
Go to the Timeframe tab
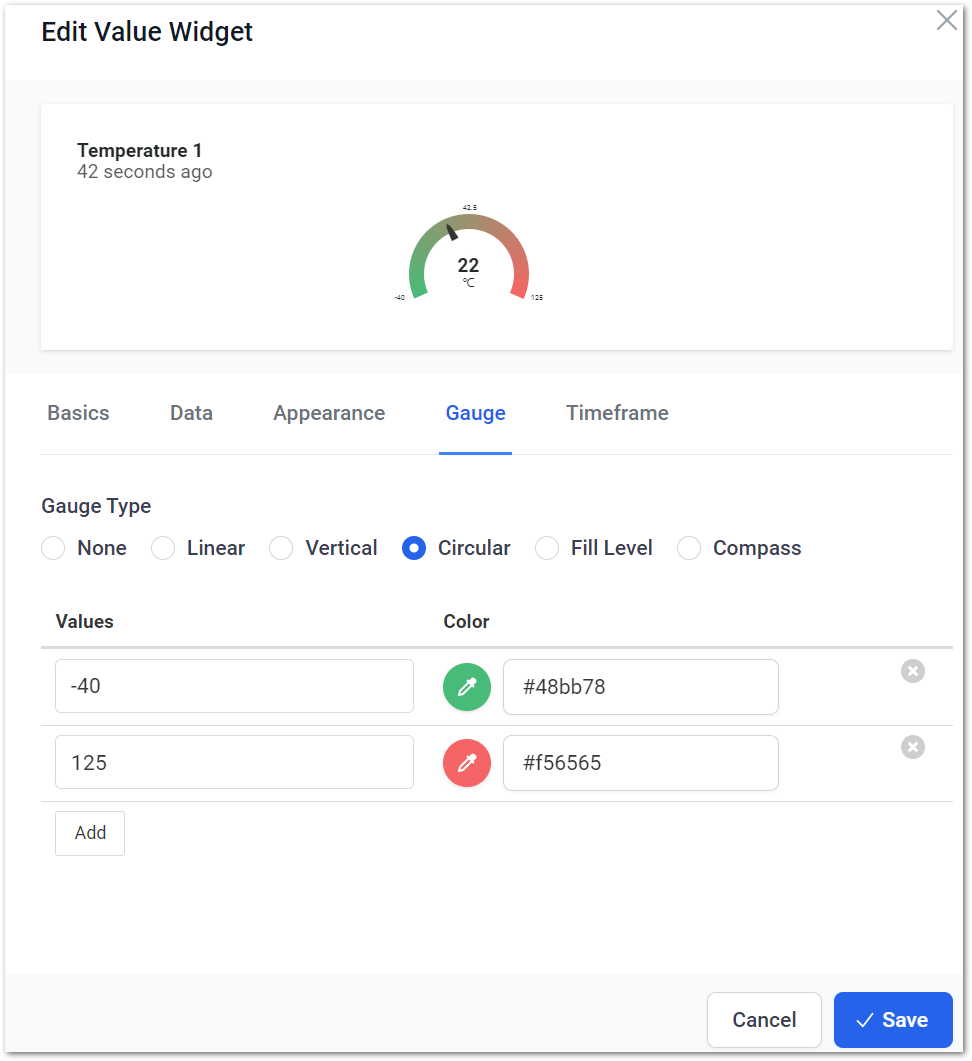click(617, 413)
